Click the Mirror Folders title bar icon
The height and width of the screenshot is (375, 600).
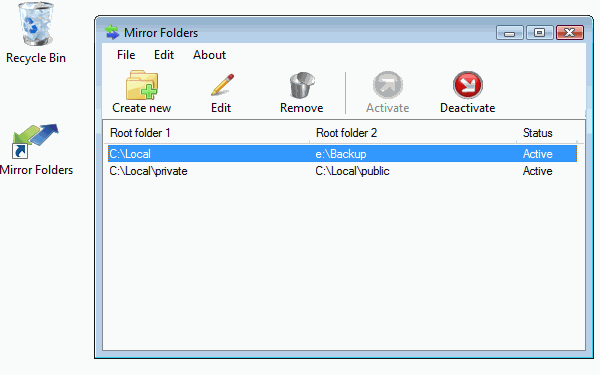click(112, 33)
